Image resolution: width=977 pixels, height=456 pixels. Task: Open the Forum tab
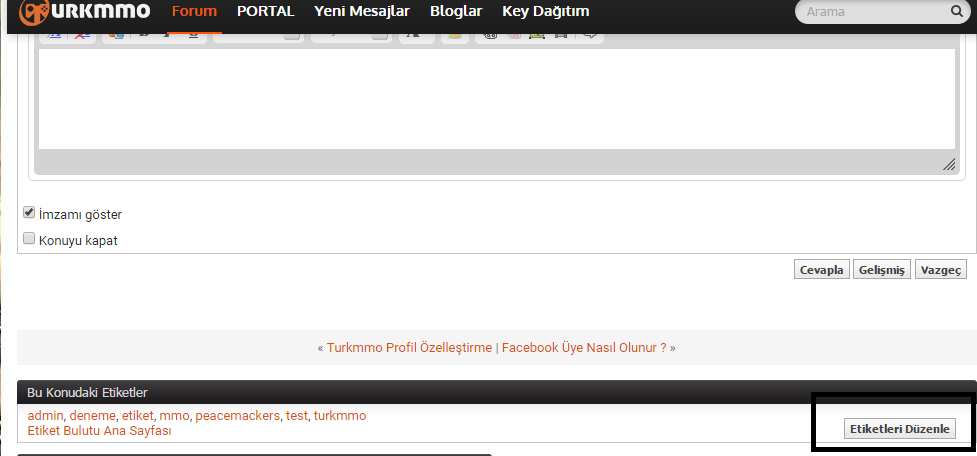[194, 11]
